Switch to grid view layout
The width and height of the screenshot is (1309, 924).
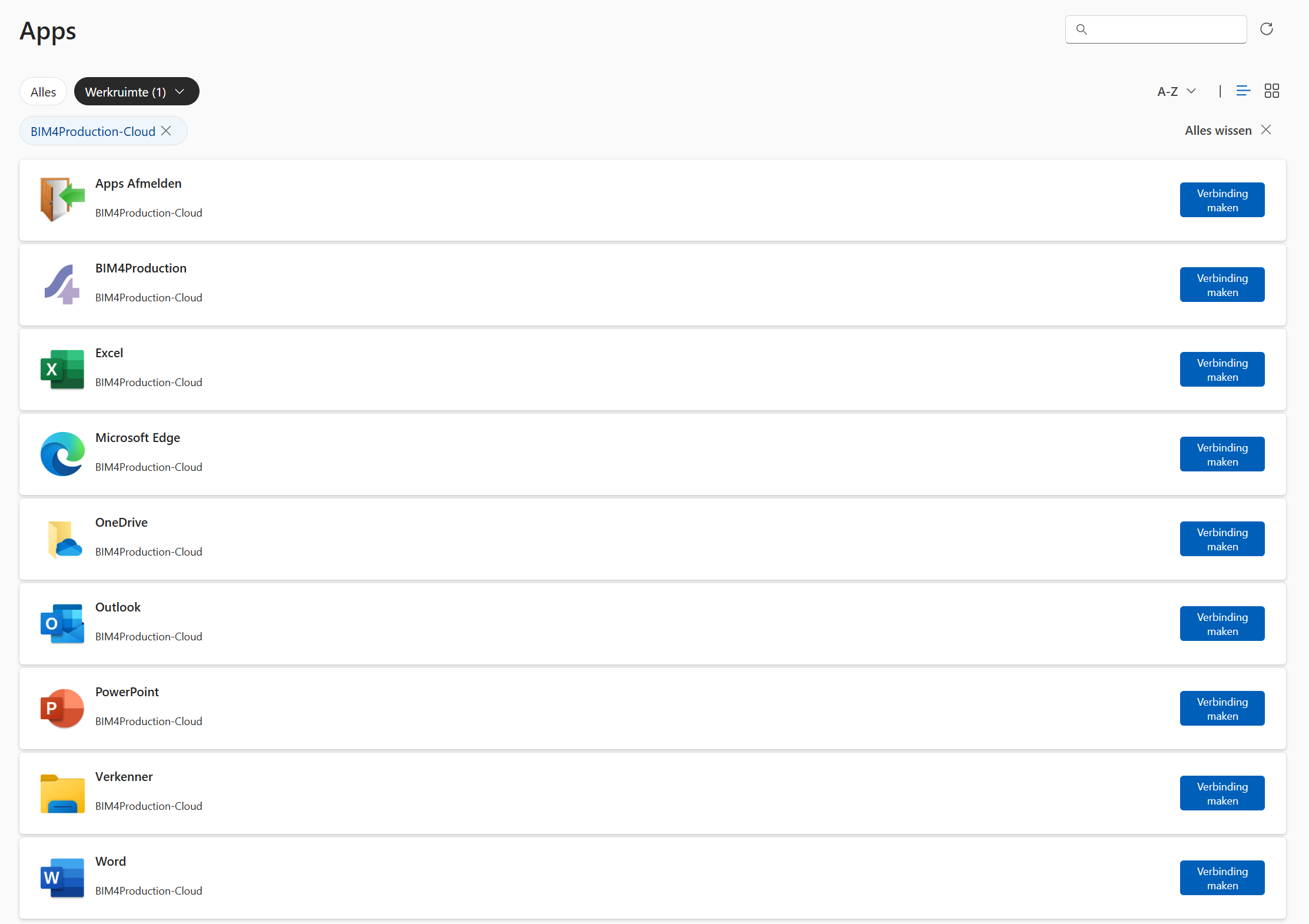(1272, 91)
